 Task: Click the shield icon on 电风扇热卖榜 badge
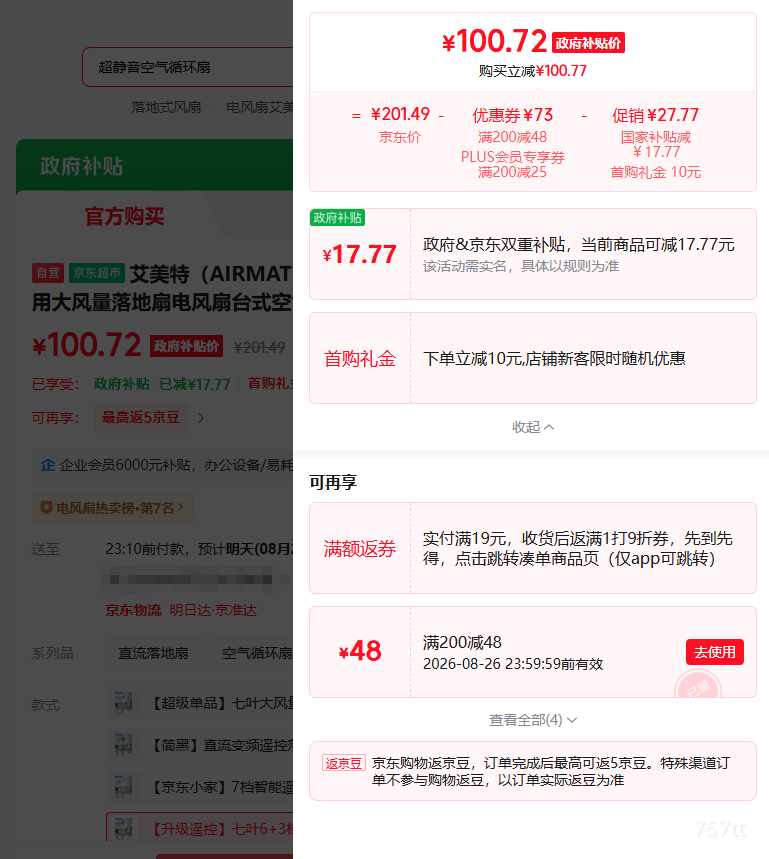(x=47, y=508)
